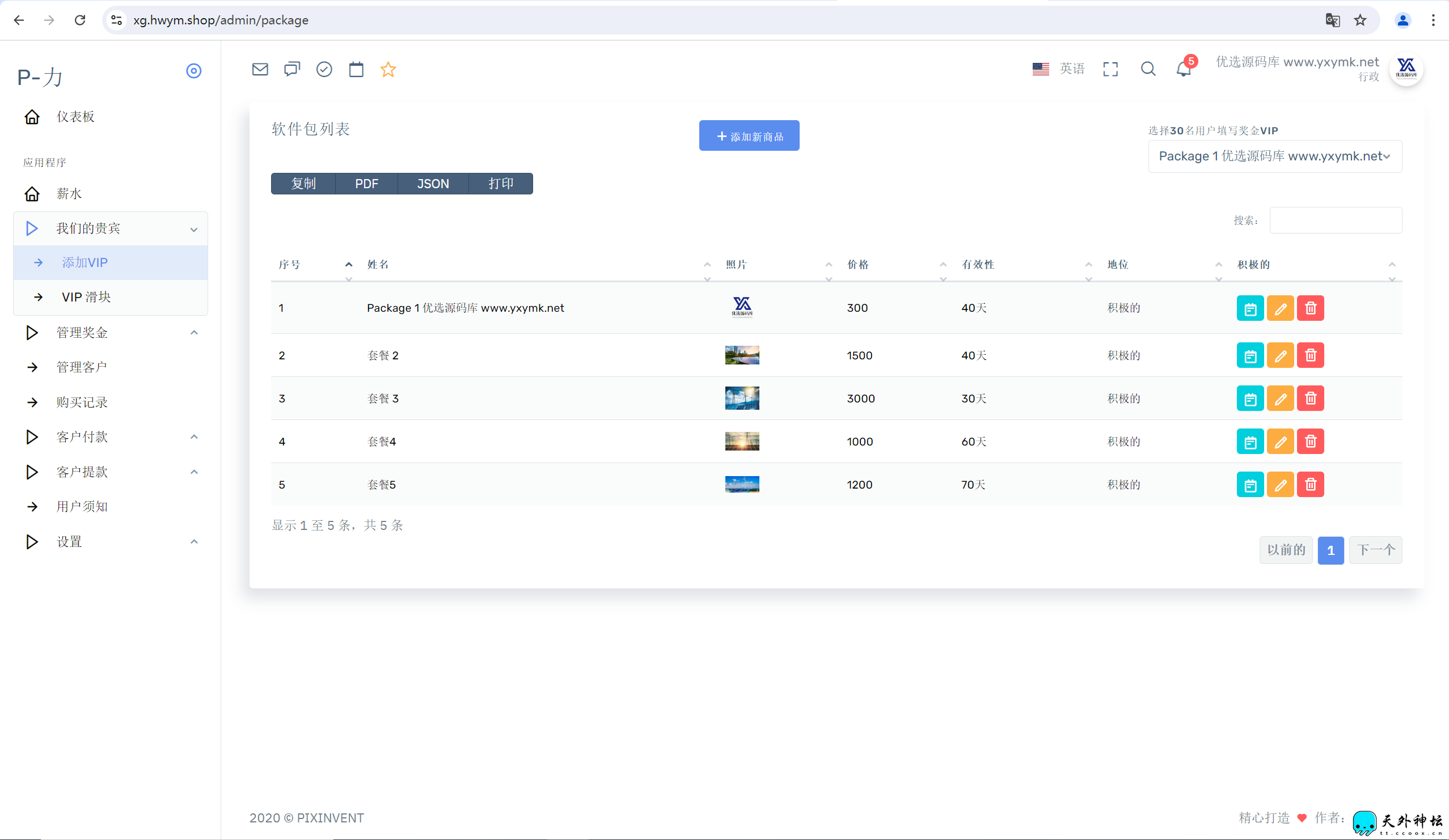This screenshot has height=840, width=1449.
Task: Delete 套餐5 with the red trash button
Action: coord(1311,485)
